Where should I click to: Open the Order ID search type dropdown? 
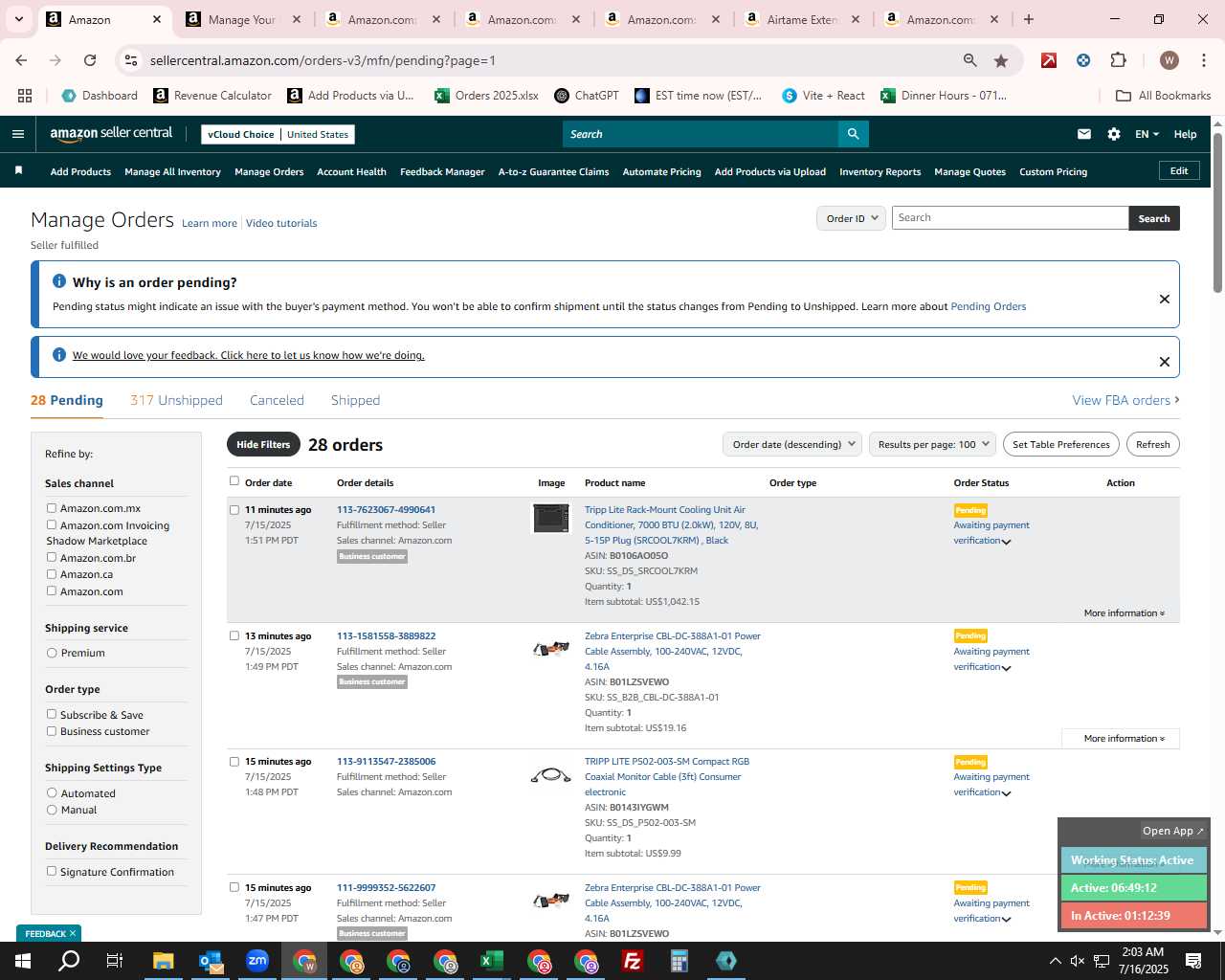coord(852,218)
